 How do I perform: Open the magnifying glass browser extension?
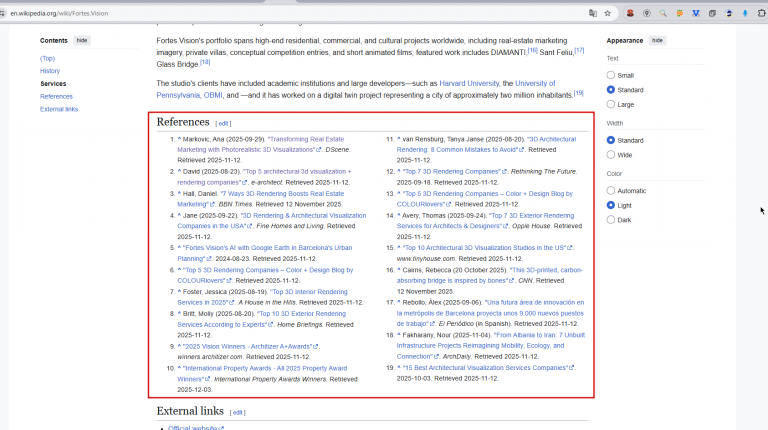[x=663, y=13]
